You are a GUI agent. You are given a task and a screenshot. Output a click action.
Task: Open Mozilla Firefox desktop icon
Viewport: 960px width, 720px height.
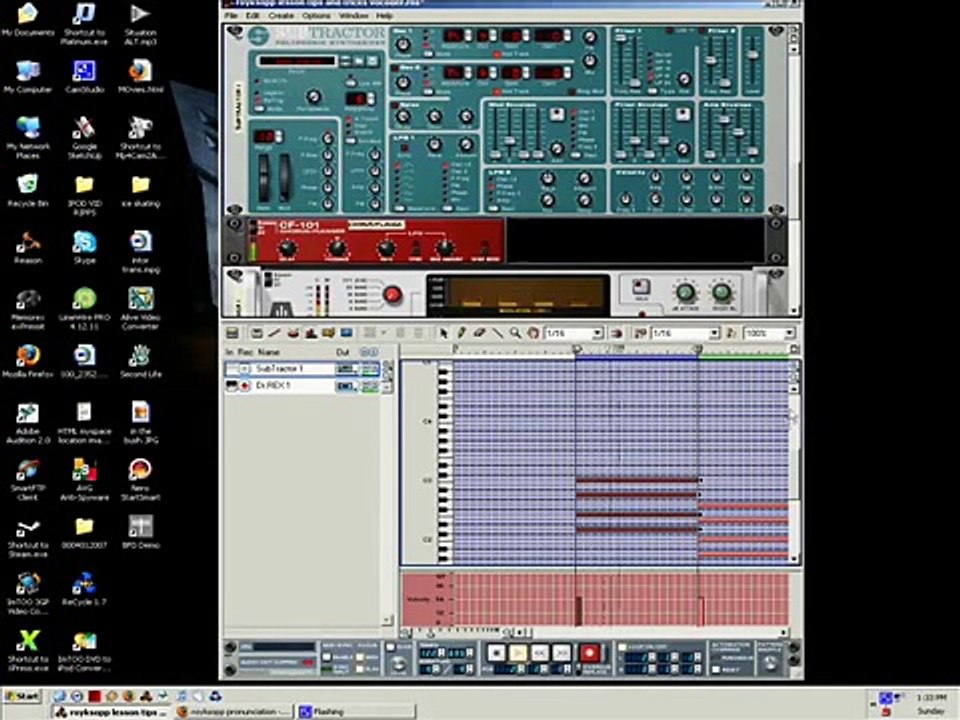(x=28, y=361)
